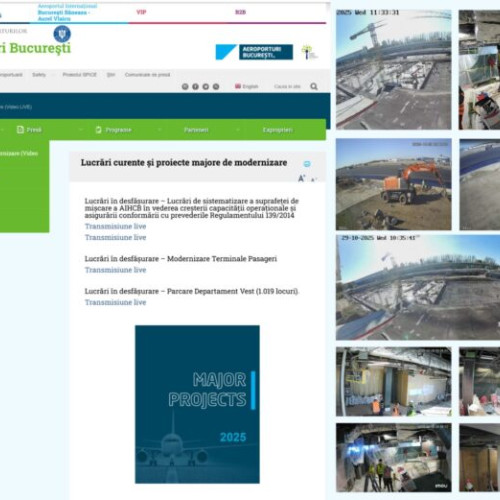Open the Presă menu item
This screenshot has height=500, width=500.
click(x=34, y=130)
